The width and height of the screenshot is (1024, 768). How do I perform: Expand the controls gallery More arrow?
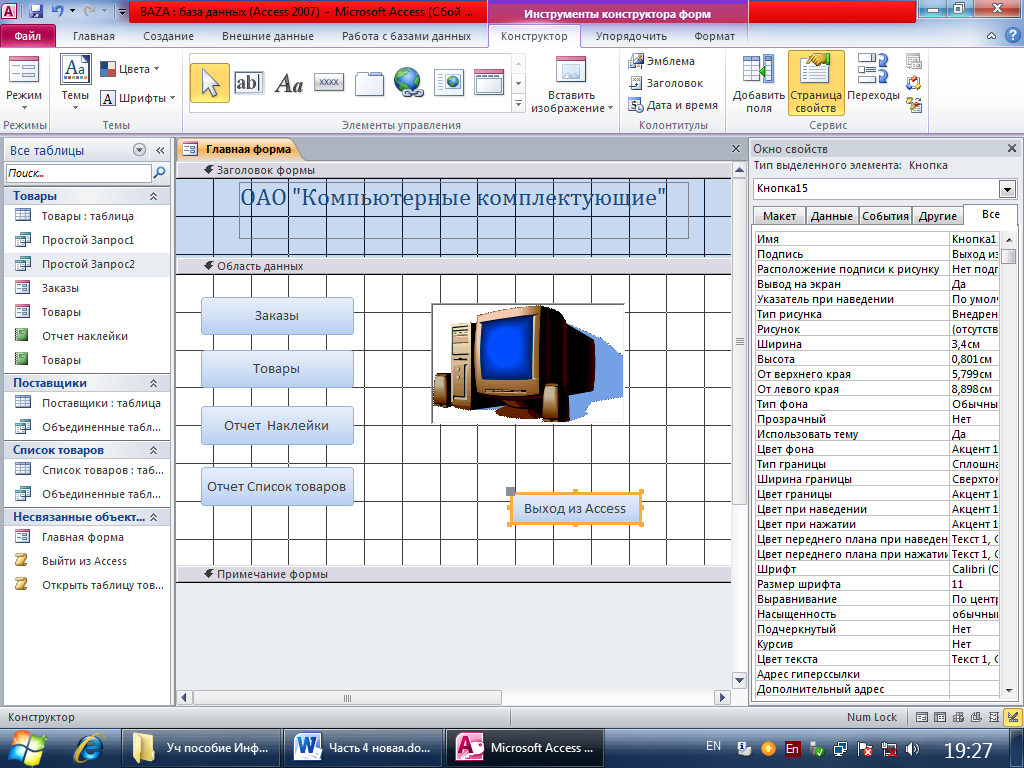tap(519, 103)
